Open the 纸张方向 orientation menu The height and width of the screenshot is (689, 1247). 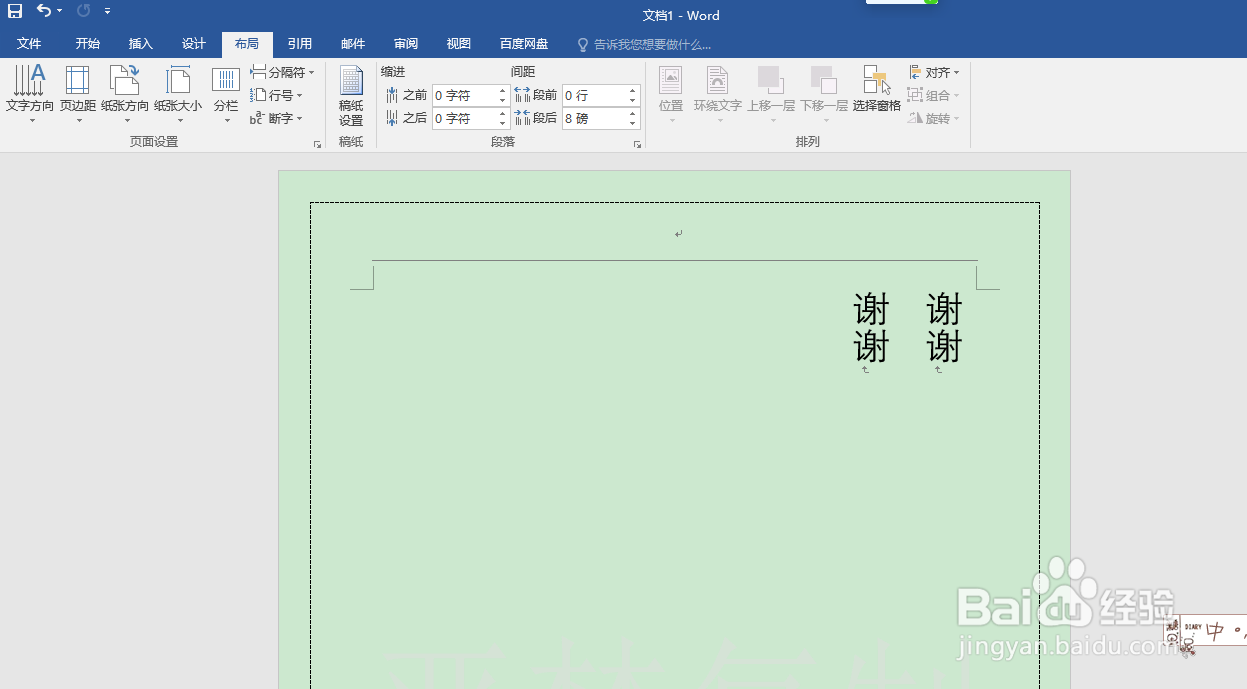coord(125,95)
